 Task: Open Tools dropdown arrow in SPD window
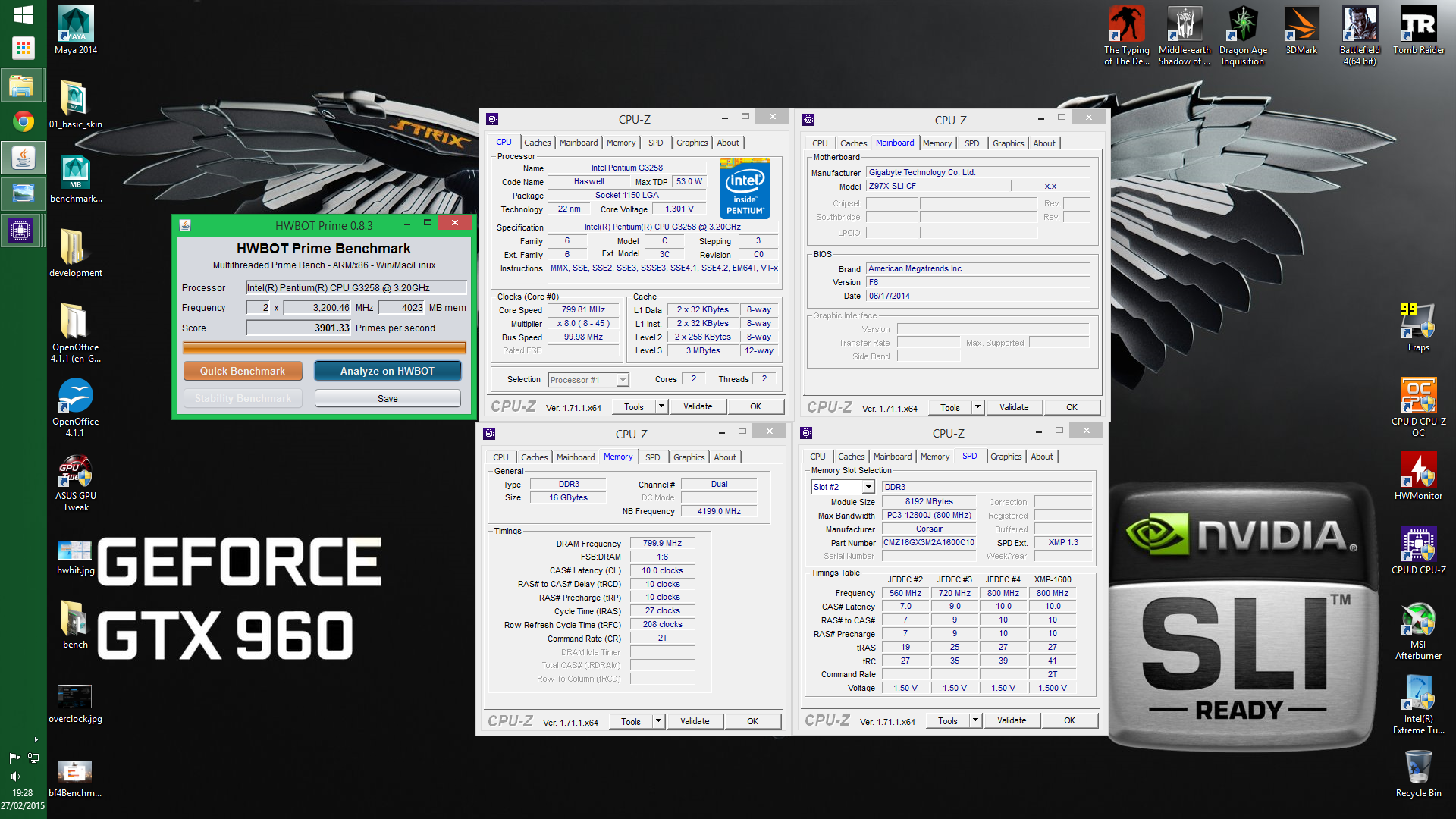point(975,720)
